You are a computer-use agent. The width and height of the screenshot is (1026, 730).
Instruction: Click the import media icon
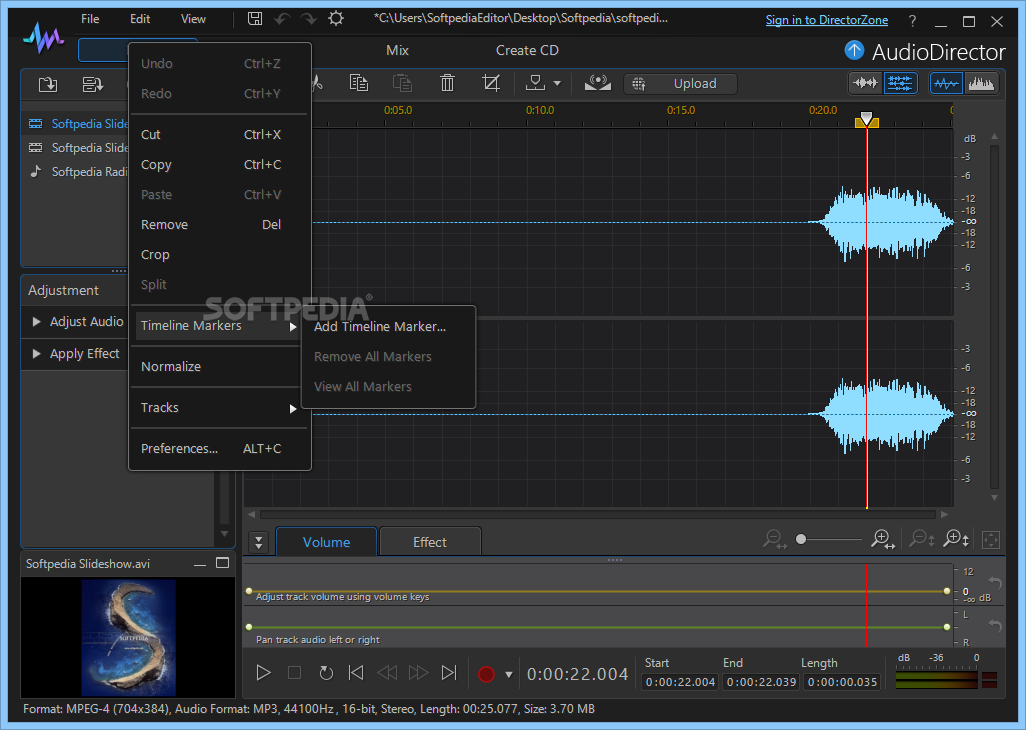[x=48, y=84]
